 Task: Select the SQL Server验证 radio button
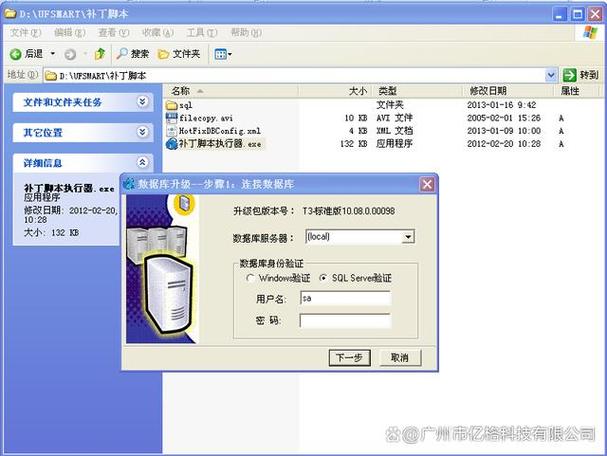(x=322, y=278)
